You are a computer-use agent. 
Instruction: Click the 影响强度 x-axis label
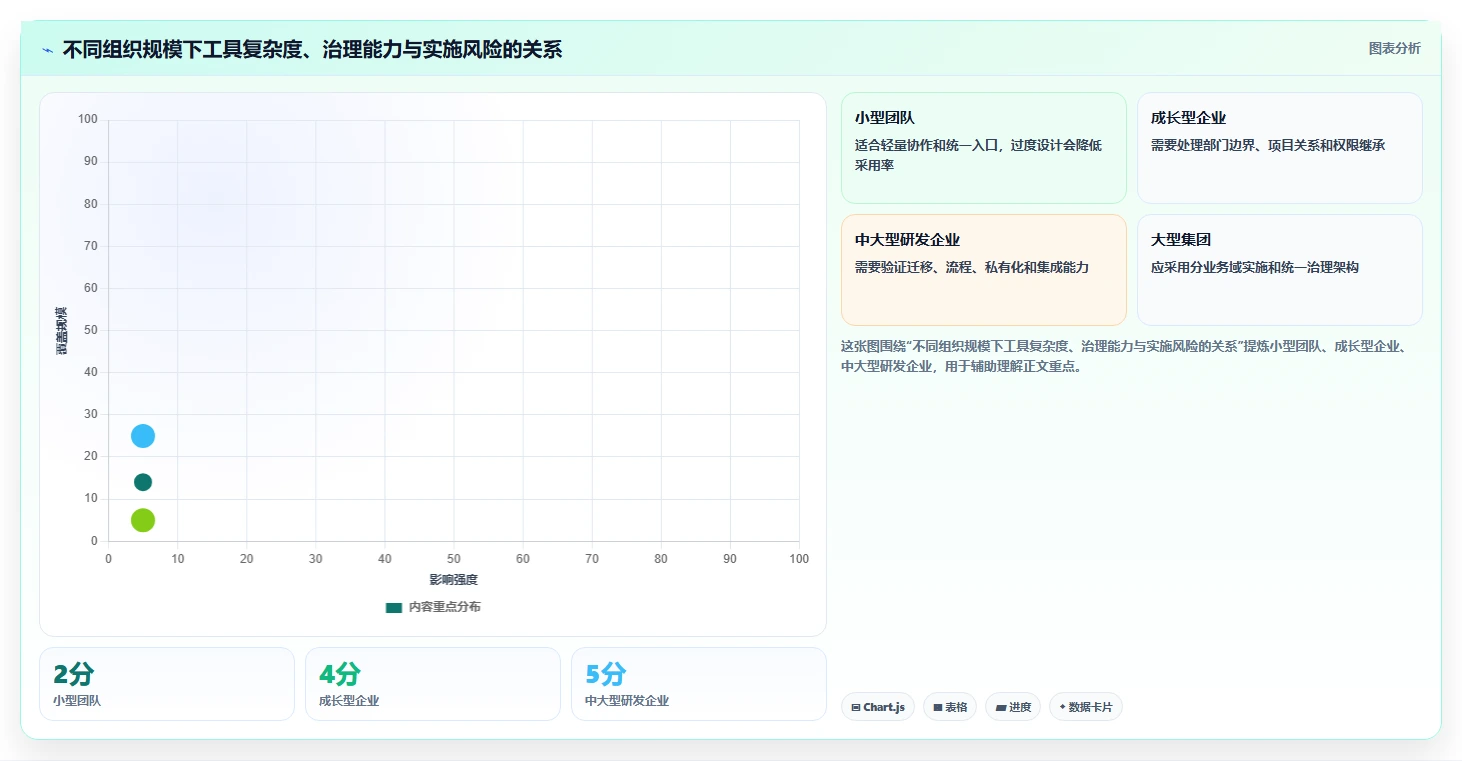[x=454, y=580]
